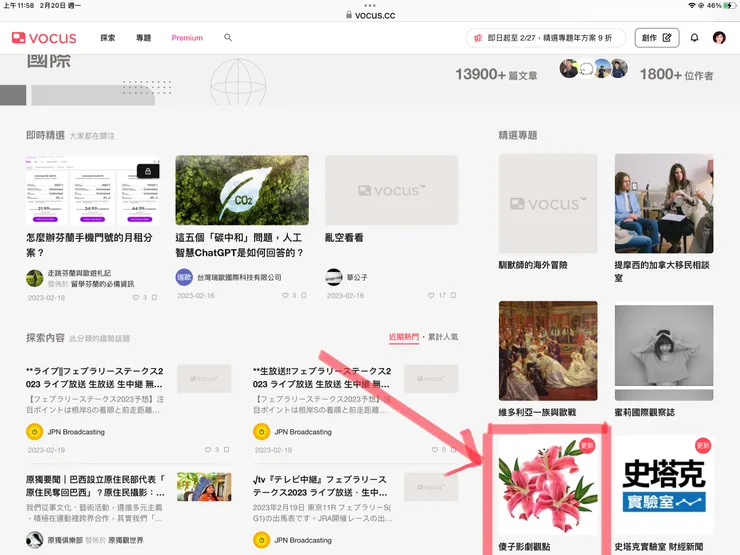Screen dimensions: 740x555
Task: Click the iPad battery status indicator
Action: (x=730, y=5)
